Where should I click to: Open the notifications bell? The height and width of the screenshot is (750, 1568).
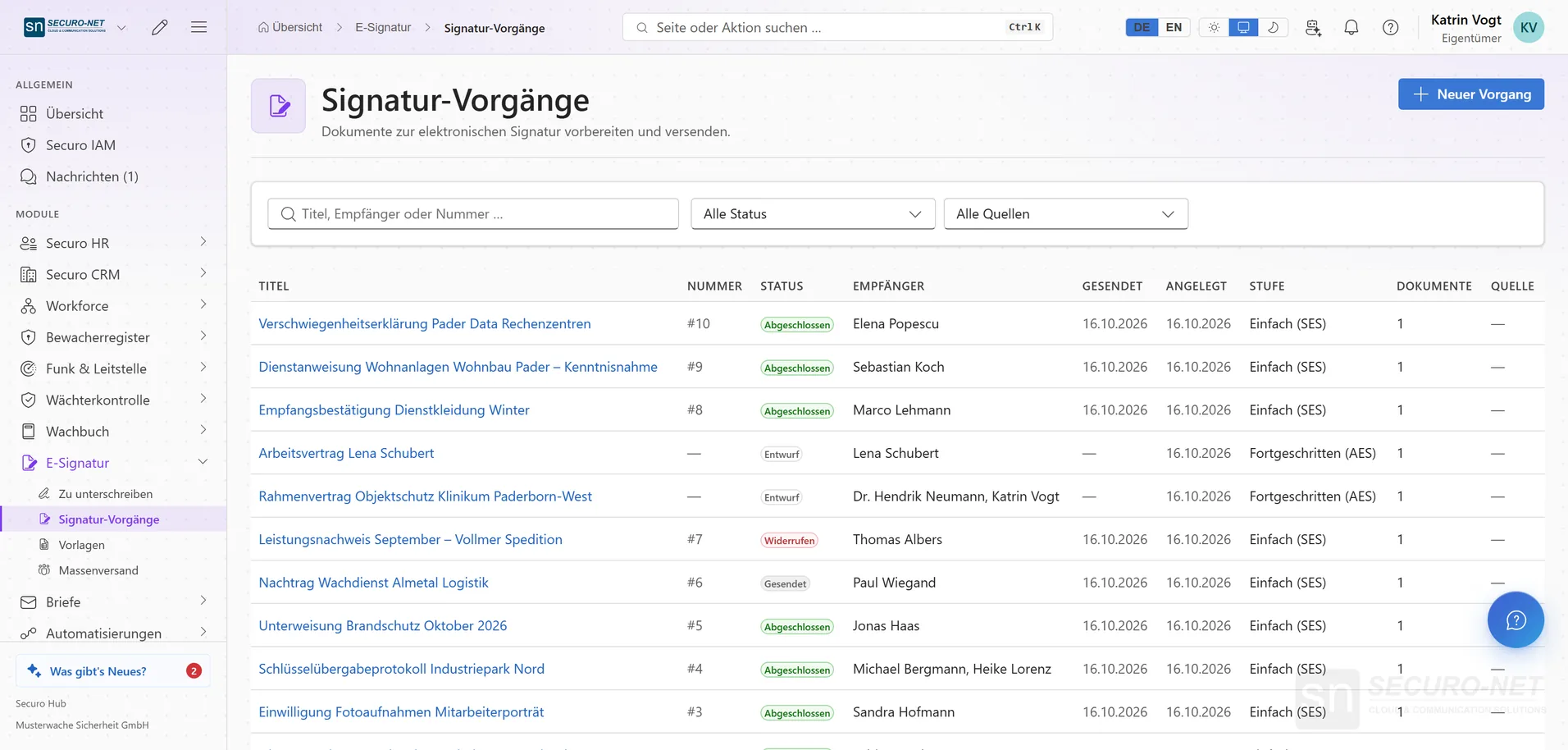1351,27
